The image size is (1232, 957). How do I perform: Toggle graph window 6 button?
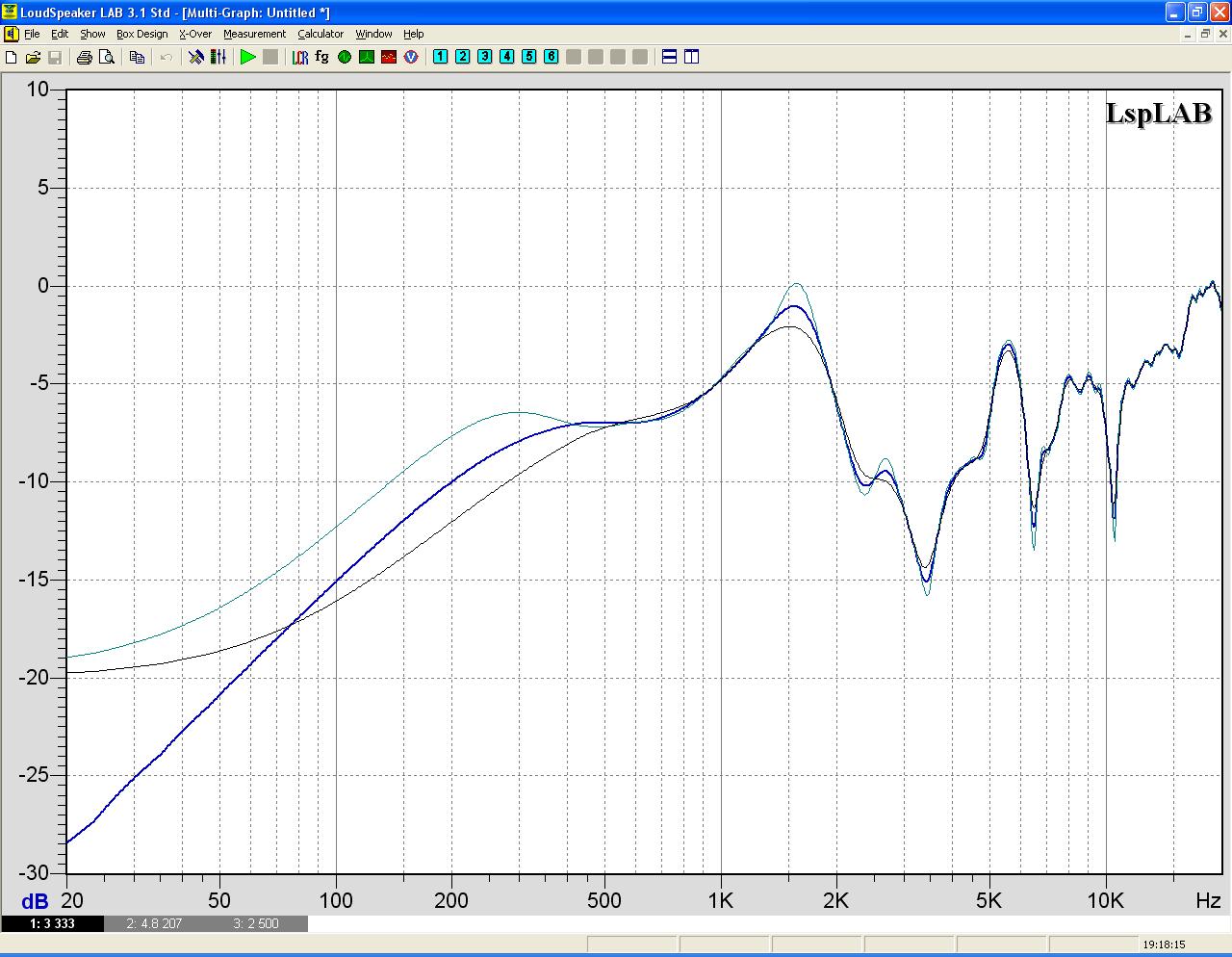tap(551, 57)
